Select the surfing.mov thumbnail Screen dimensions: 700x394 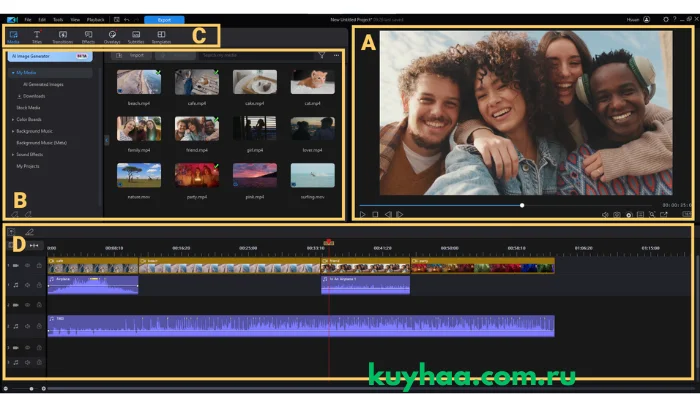pos(312,175)
